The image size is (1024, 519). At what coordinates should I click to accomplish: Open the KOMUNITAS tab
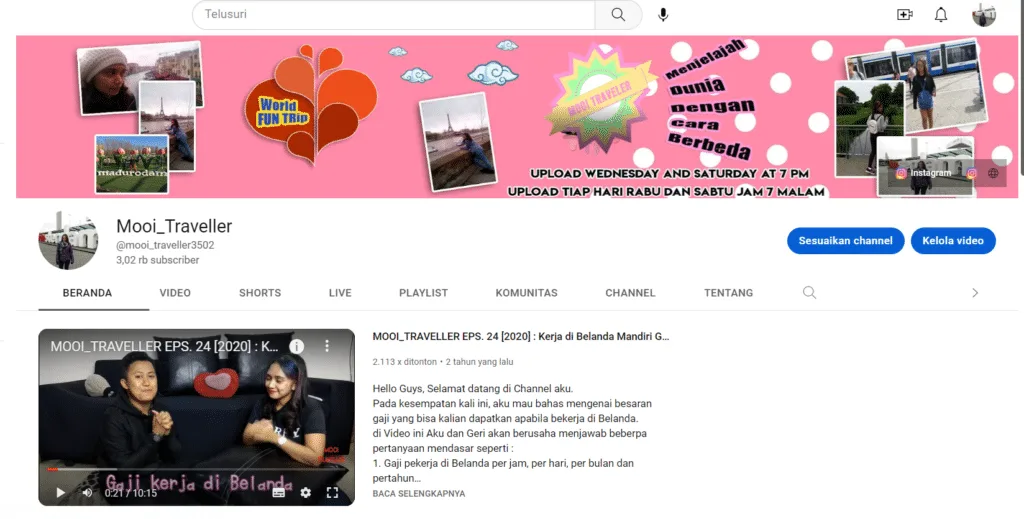click(526, 293)
